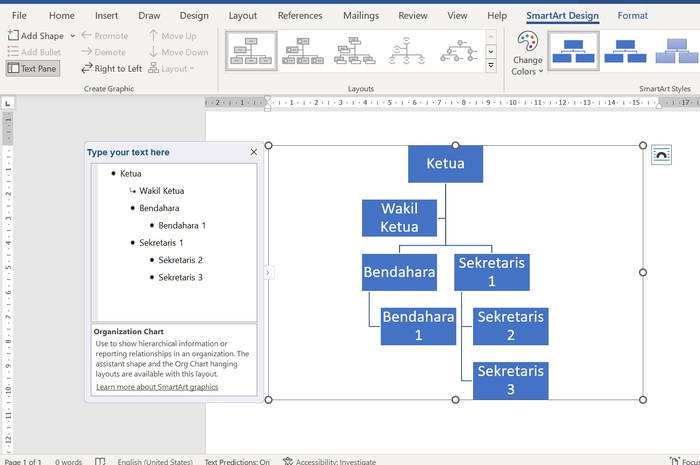Click the Move Down arrow button
Screen dimensions: 700x465
178,52
